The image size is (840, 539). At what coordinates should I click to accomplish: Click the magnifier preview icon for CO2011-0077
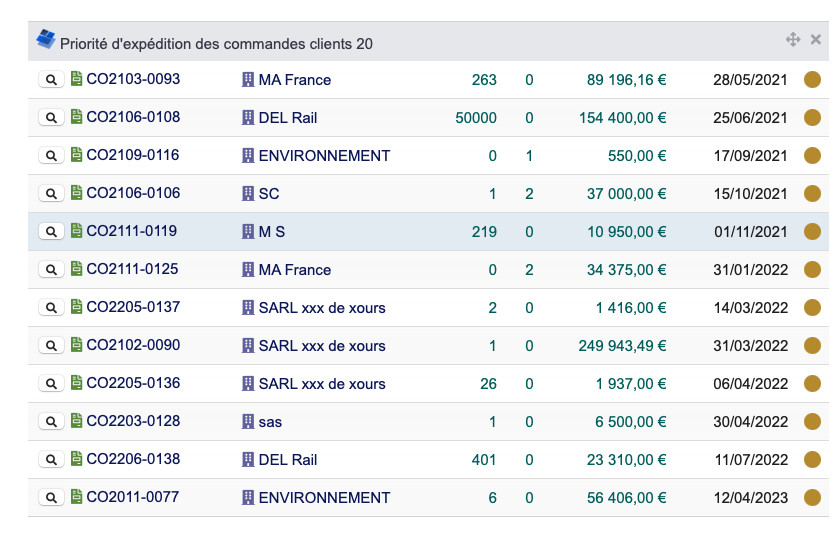[50, 498]
